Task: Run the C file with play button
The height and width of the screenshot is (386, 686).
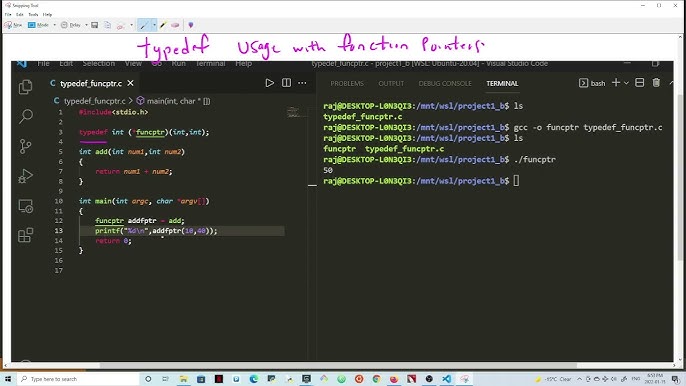Action: click(270, 83)
